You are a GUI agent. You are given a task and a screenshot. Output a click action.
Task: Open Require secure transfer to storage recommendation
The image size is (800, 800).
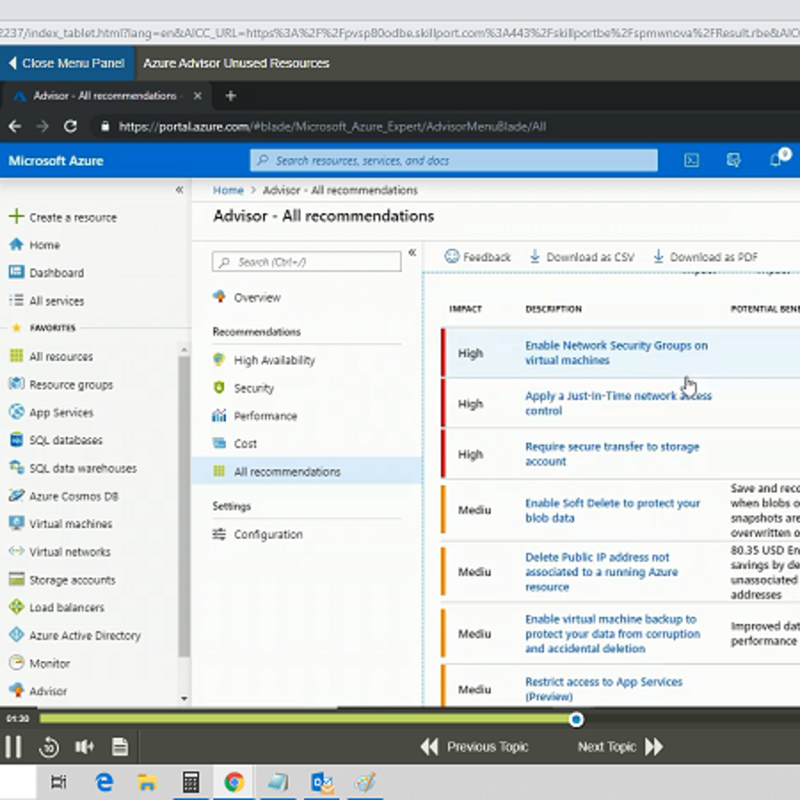point(612,454)
